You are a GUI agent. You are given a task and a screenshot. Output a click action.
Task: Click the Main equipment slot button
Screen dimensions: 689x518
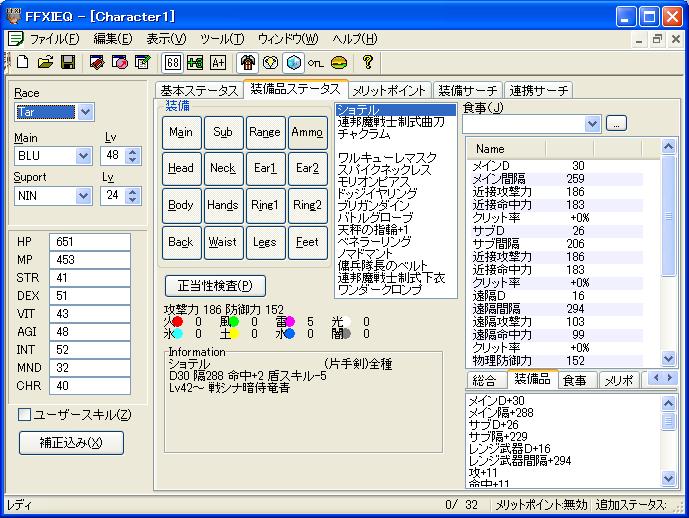tap(181, 132)
